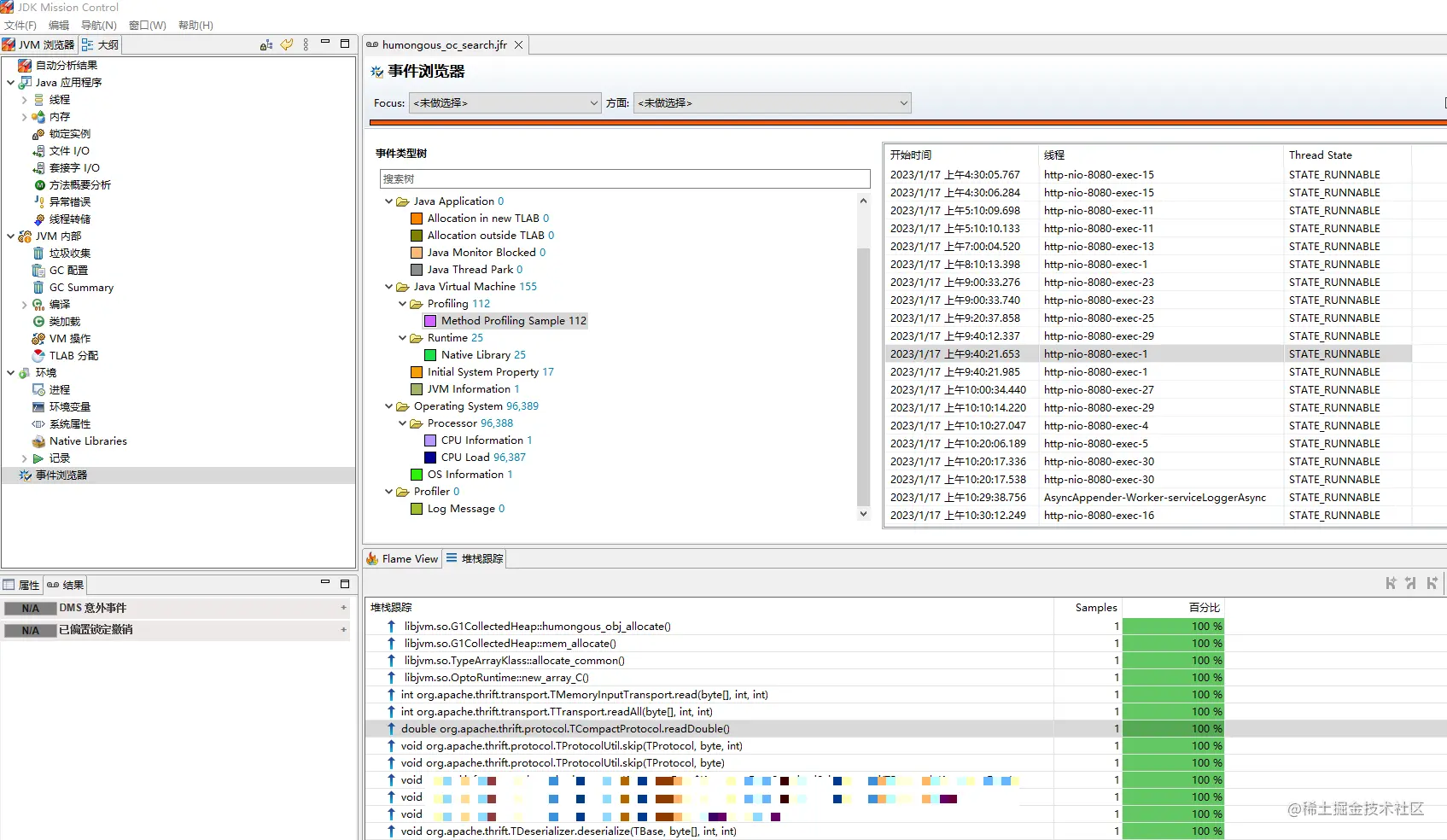Select row with AsyncAppender-Worker-serviceLoggerAsync thread
Image resolution: width=1447 pixels, height=840 pixels.
pyautogui.click(x=1148, y=498)
